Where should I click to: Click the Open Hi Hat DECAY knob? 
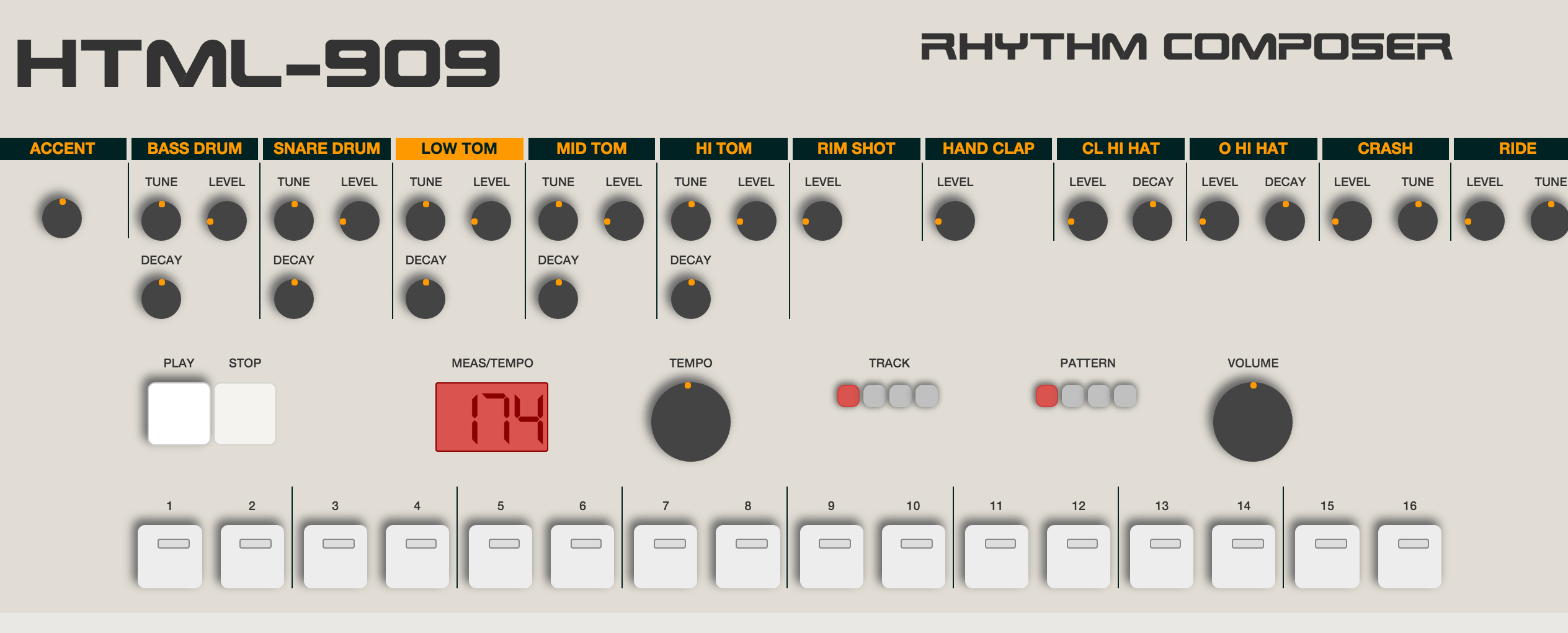(x=1285, y=220)
